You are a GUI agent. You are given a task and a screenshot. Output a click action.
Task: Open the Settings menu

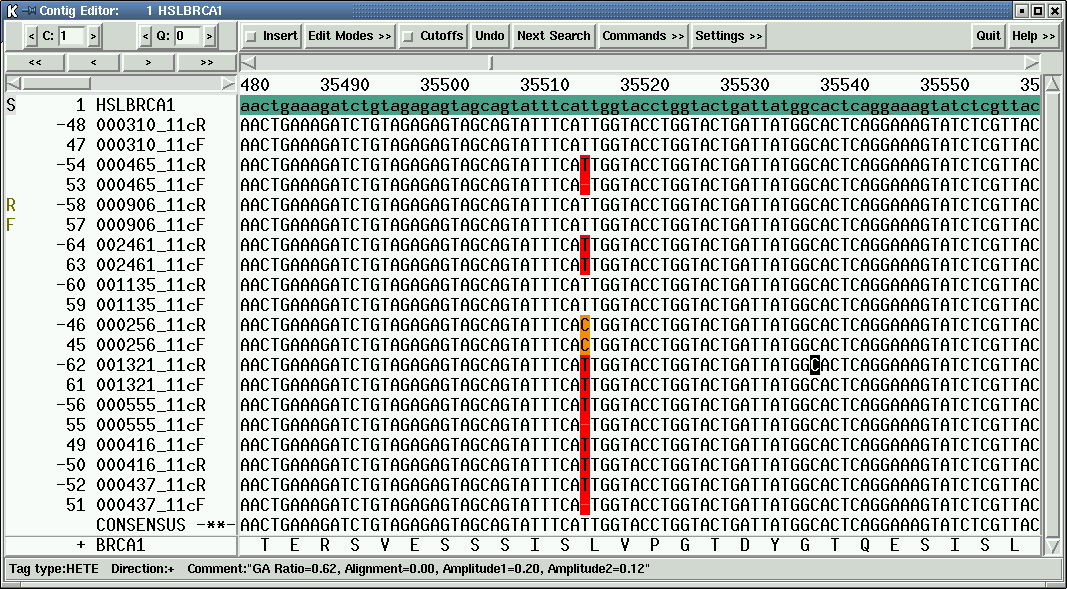pyautogui.click(x=728, y=36)
